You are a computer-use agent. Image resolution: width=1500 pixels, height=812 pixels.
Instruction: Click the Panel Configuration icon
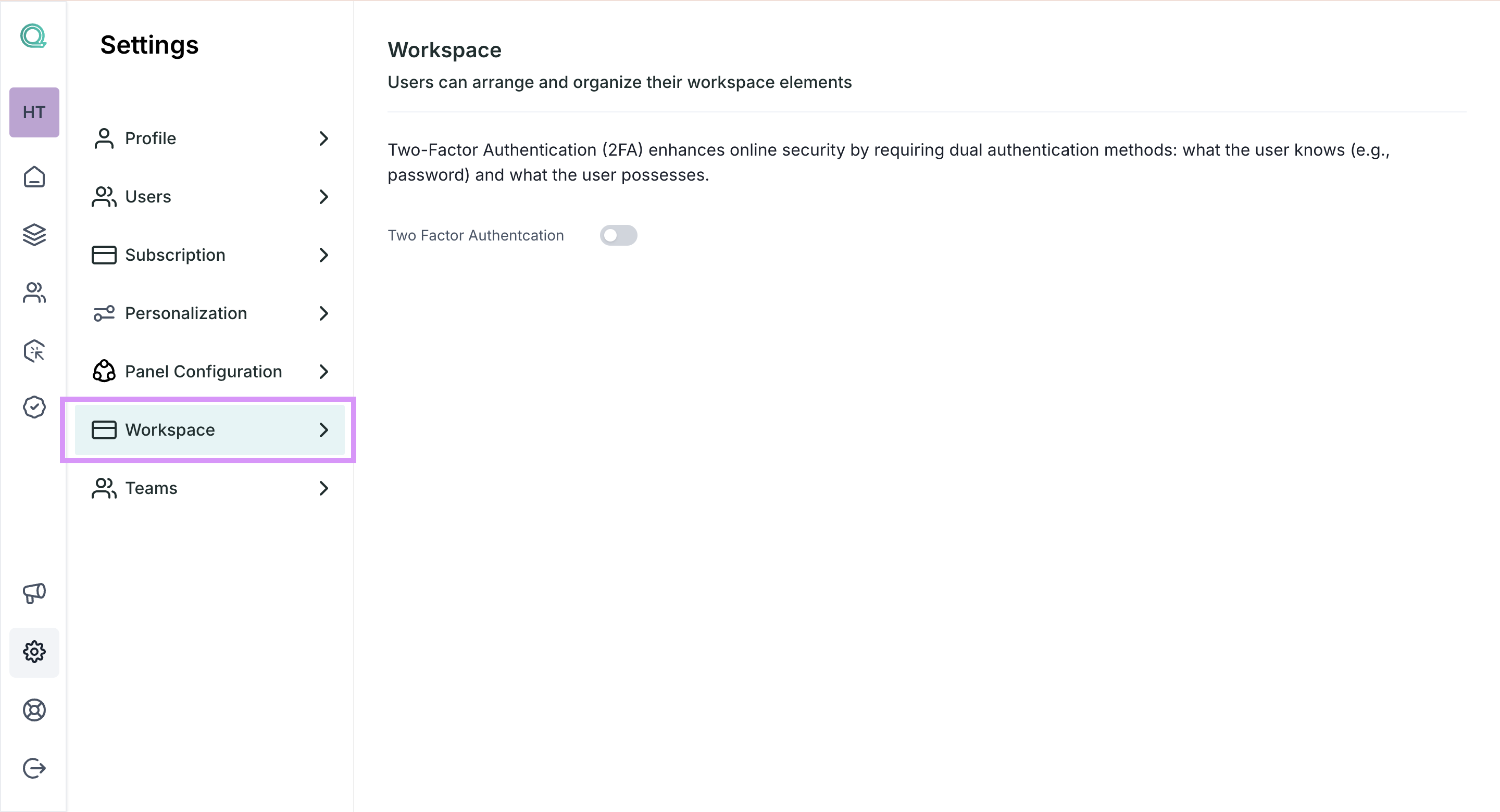(104, 371)
